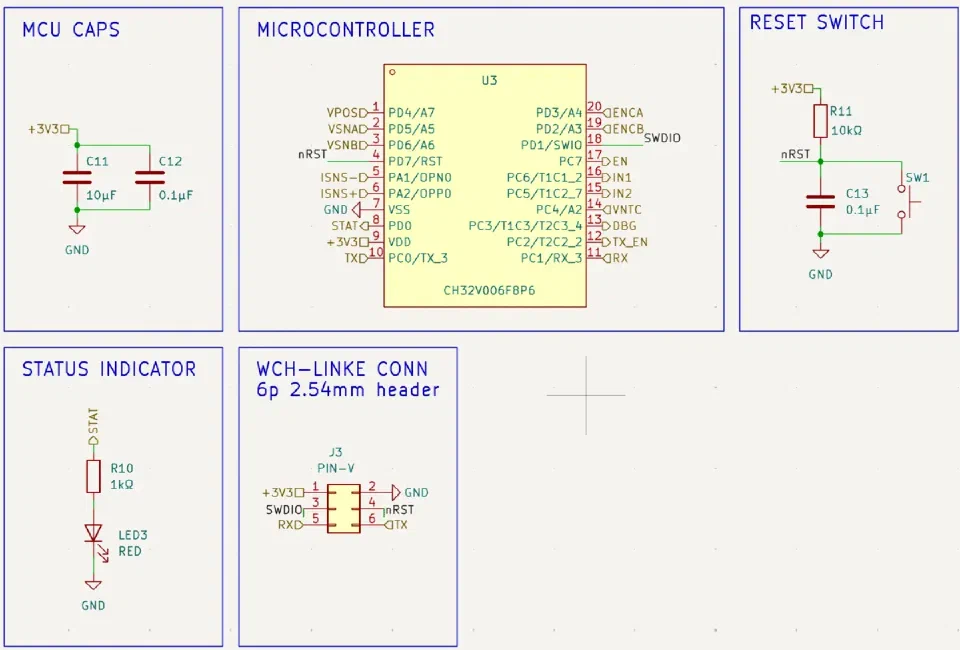Select the SW1 push-button switch symbol

tap(907, 201)
